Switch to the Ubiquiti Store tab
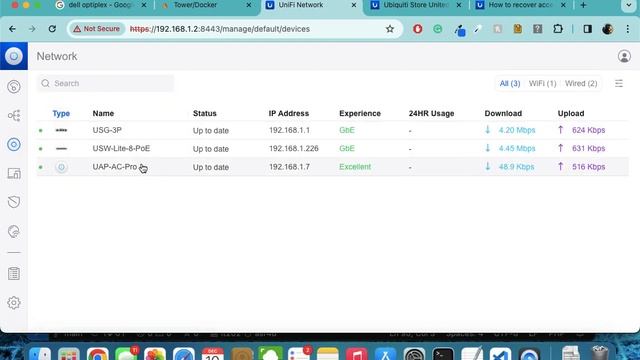Image resolution: width=640 pixels, height=360 pixels. coord(415,5)
